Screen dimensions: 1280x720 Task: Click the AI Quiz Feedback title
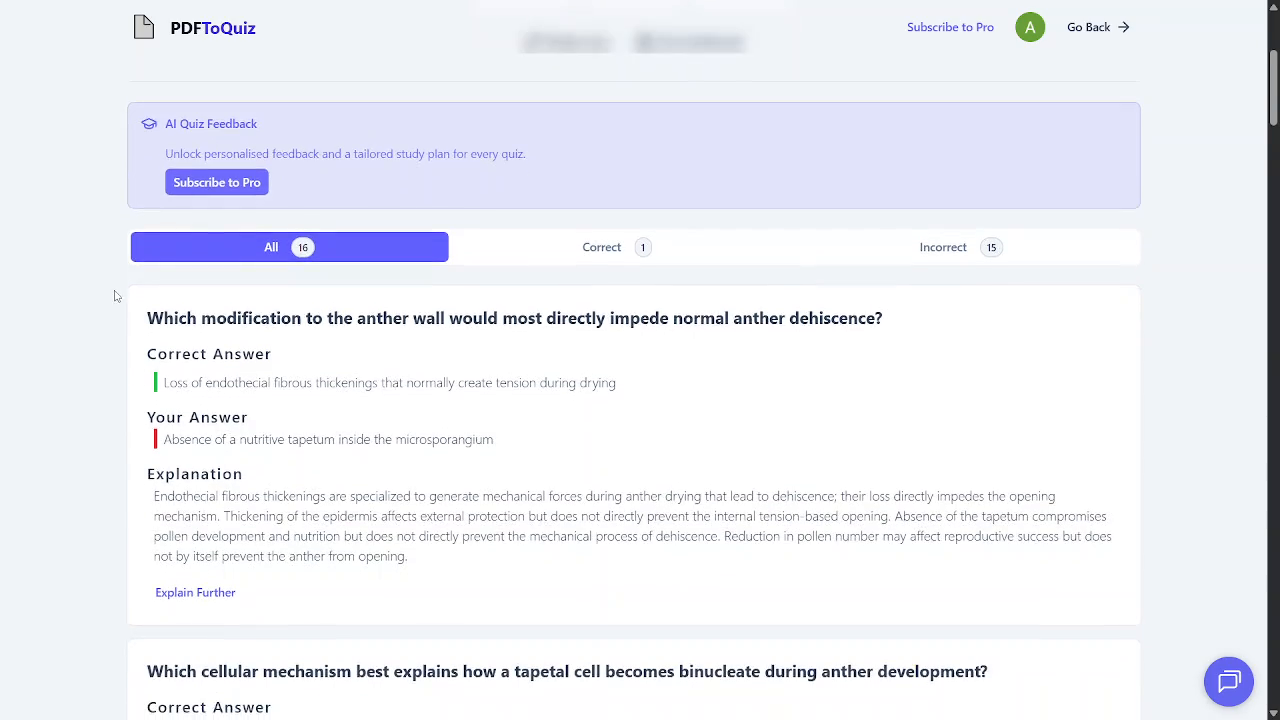coord(211,124)
